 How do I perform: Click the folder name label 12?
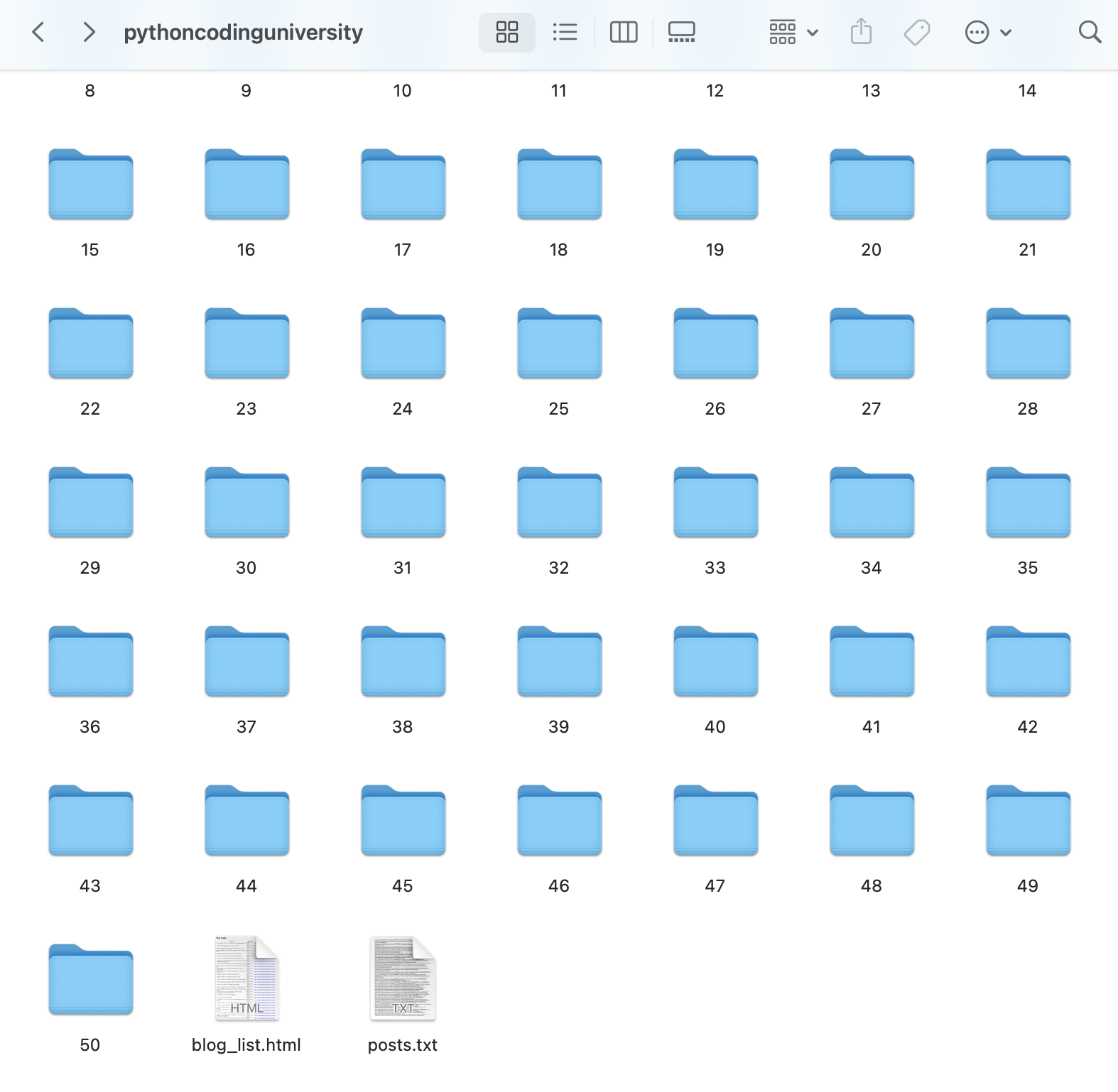(715, 91)
